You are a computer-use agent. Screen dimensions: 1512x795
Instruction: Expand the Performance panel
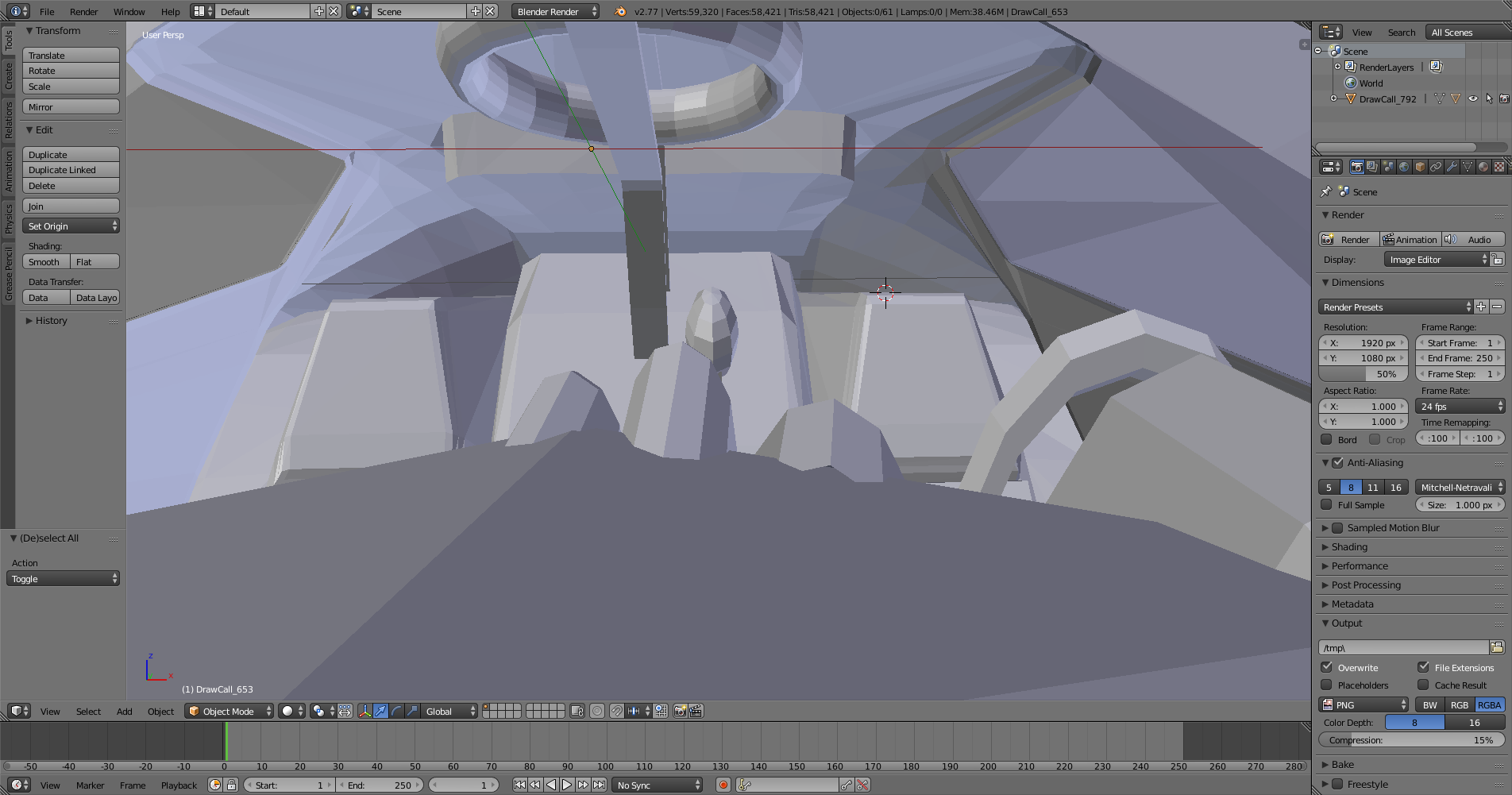[1360, 565]
